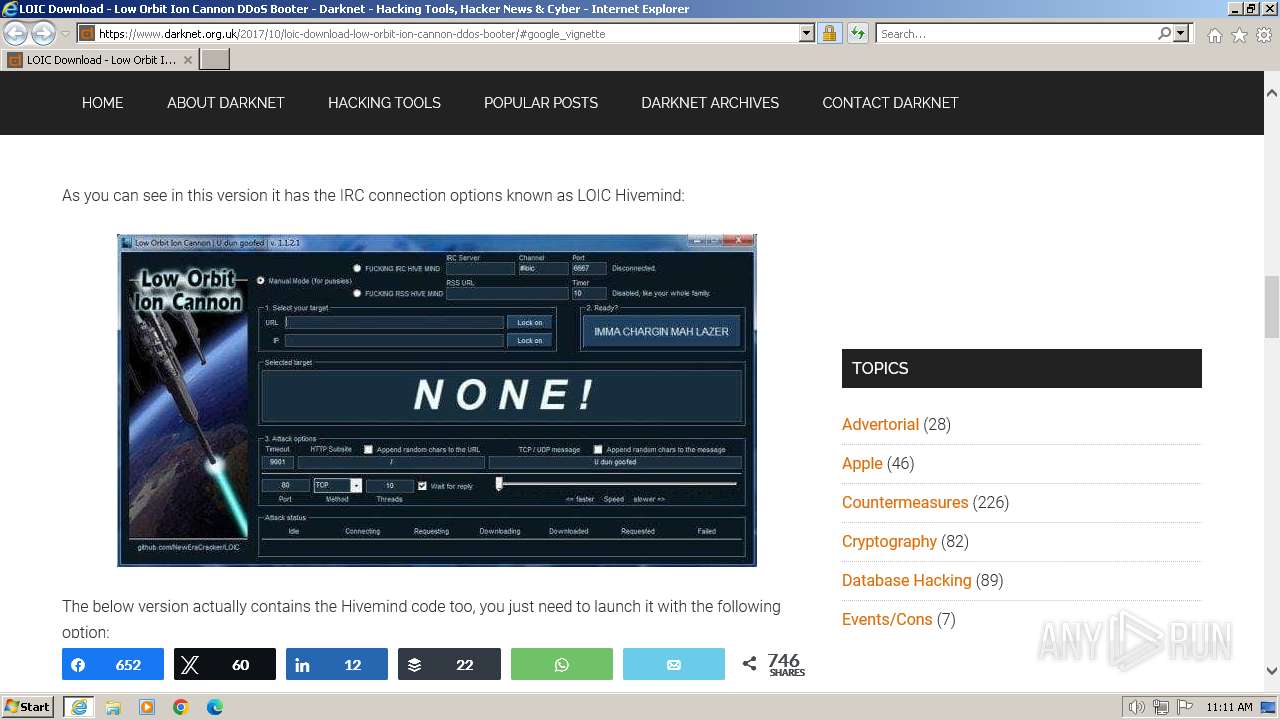Open the File Explorer taskbar icon
Viewport: 1280px width, 720px height.
point(113,707)
